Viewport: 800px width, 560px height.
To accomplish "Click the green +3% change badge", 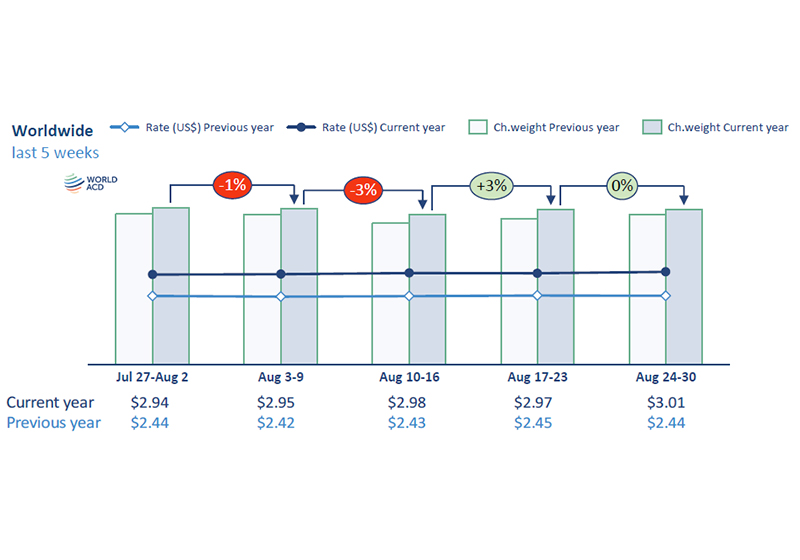I will [491, 186].
